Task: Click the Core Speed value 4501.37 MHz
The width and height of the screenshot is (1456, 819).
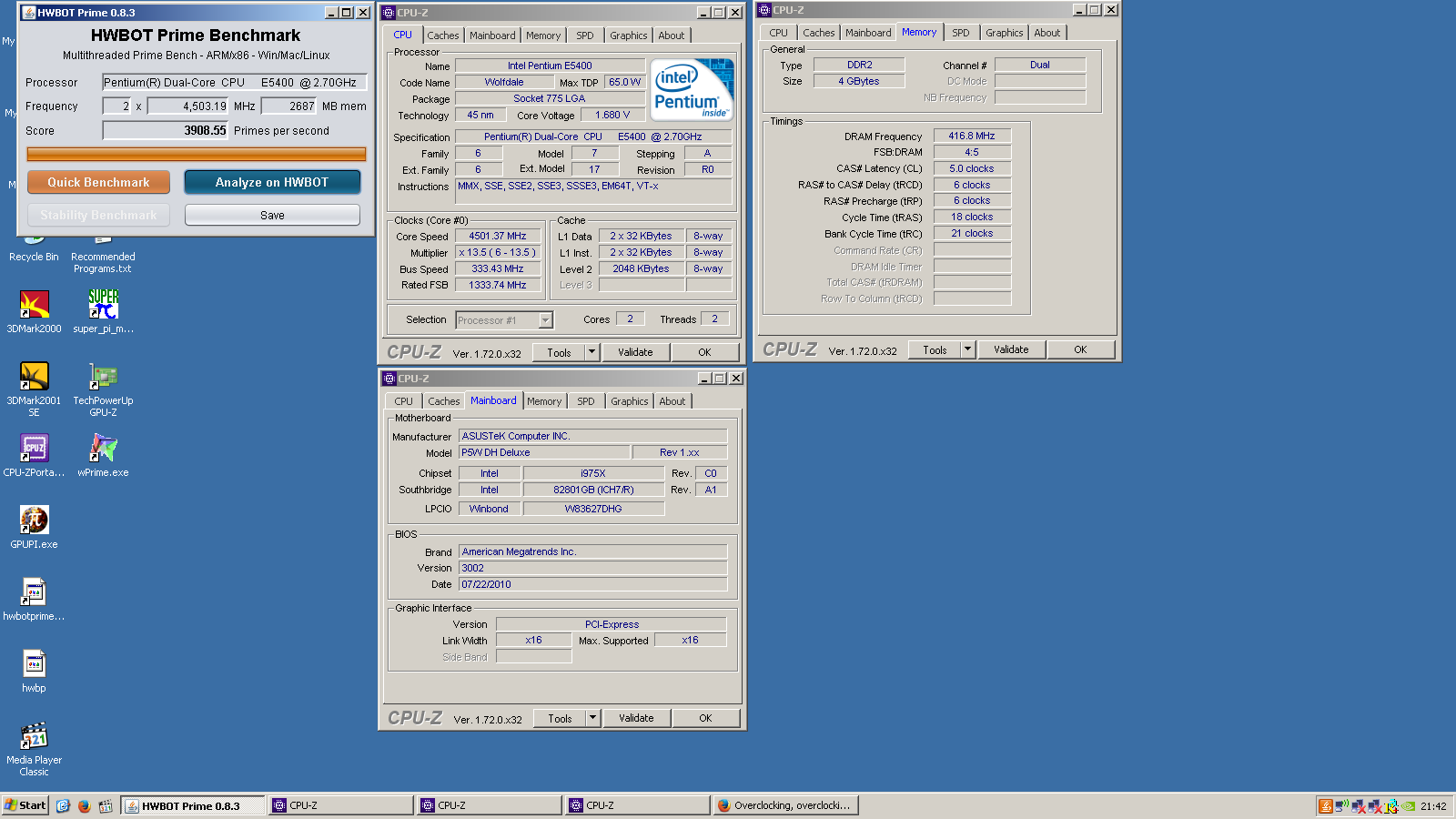Action: (x=498, y=236)
